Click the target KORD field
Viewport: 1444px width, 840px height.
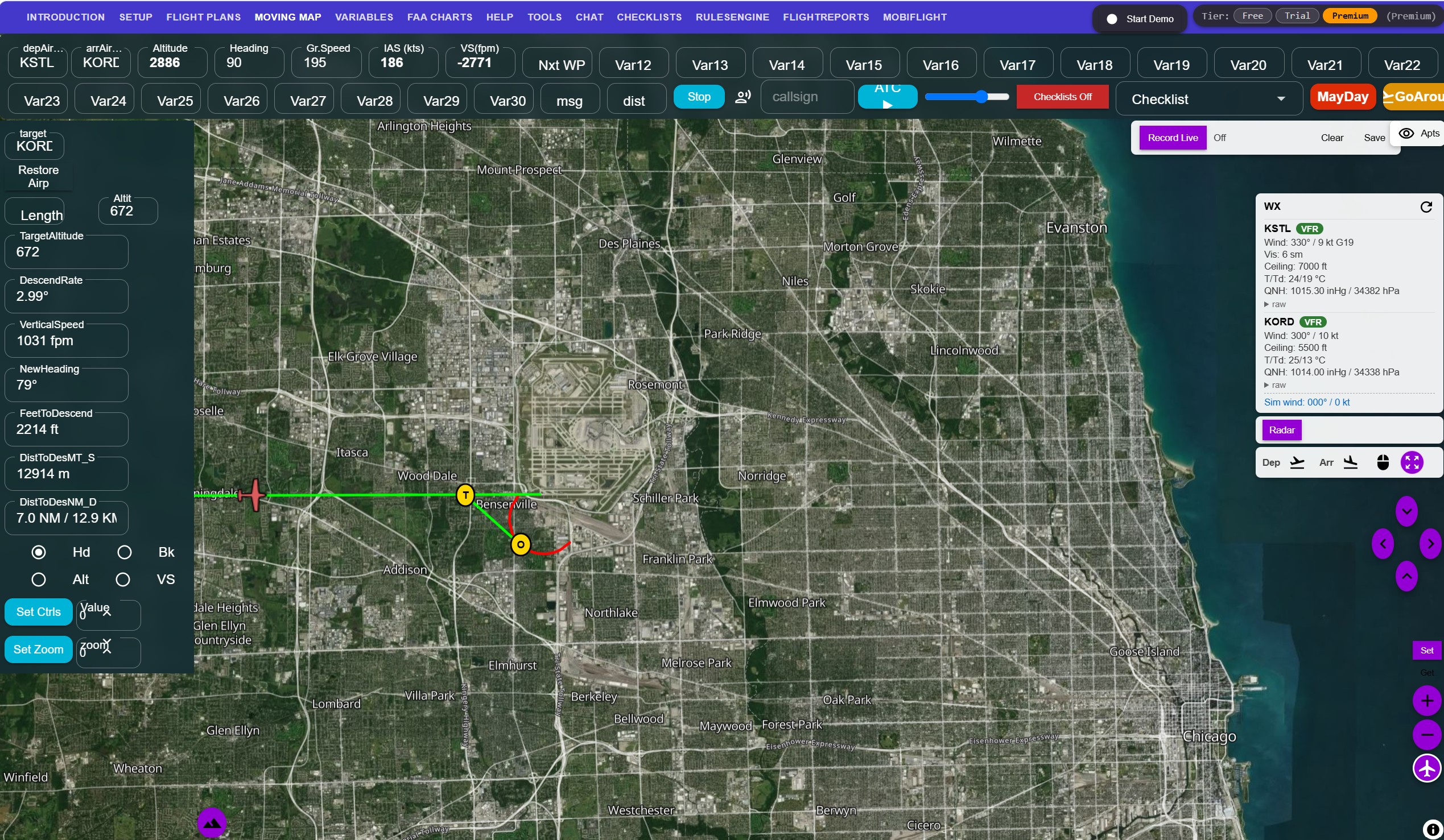coord(34,146)
